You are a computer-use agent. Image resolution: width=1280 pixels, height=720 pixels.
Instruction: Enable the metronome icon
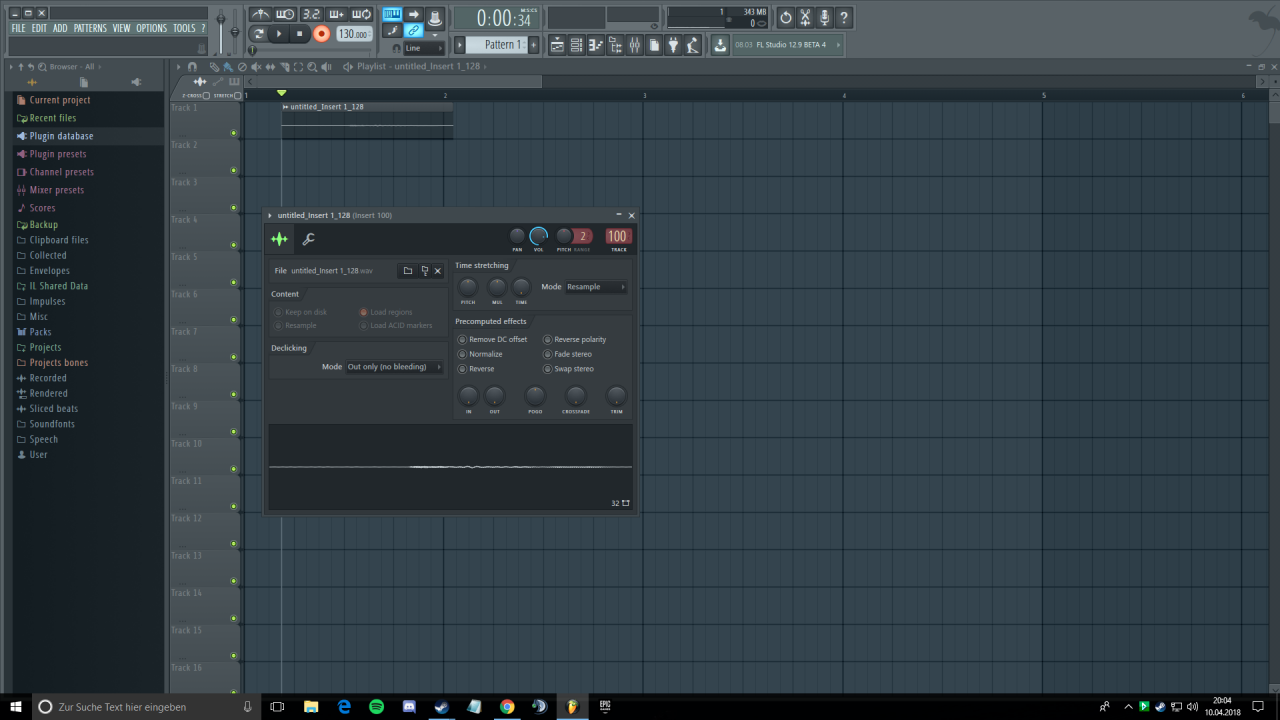[x=260, y=14]
